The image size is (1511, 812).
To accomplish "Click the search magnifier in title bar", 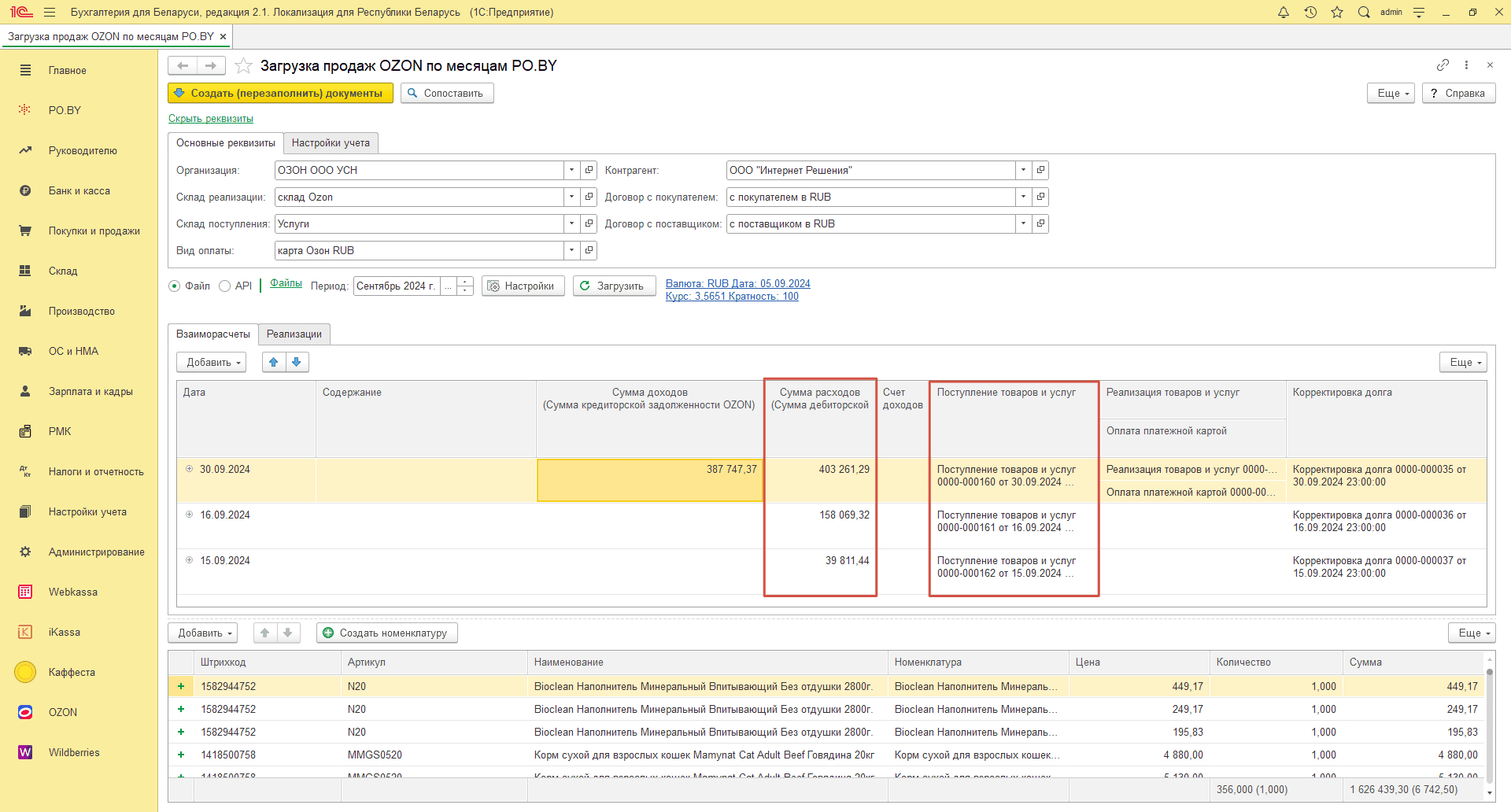I will tap(1364, 12).
